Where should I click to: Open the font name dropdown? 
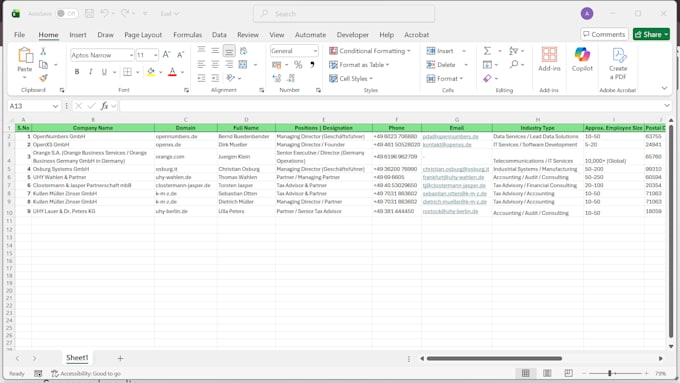point(131,55)
